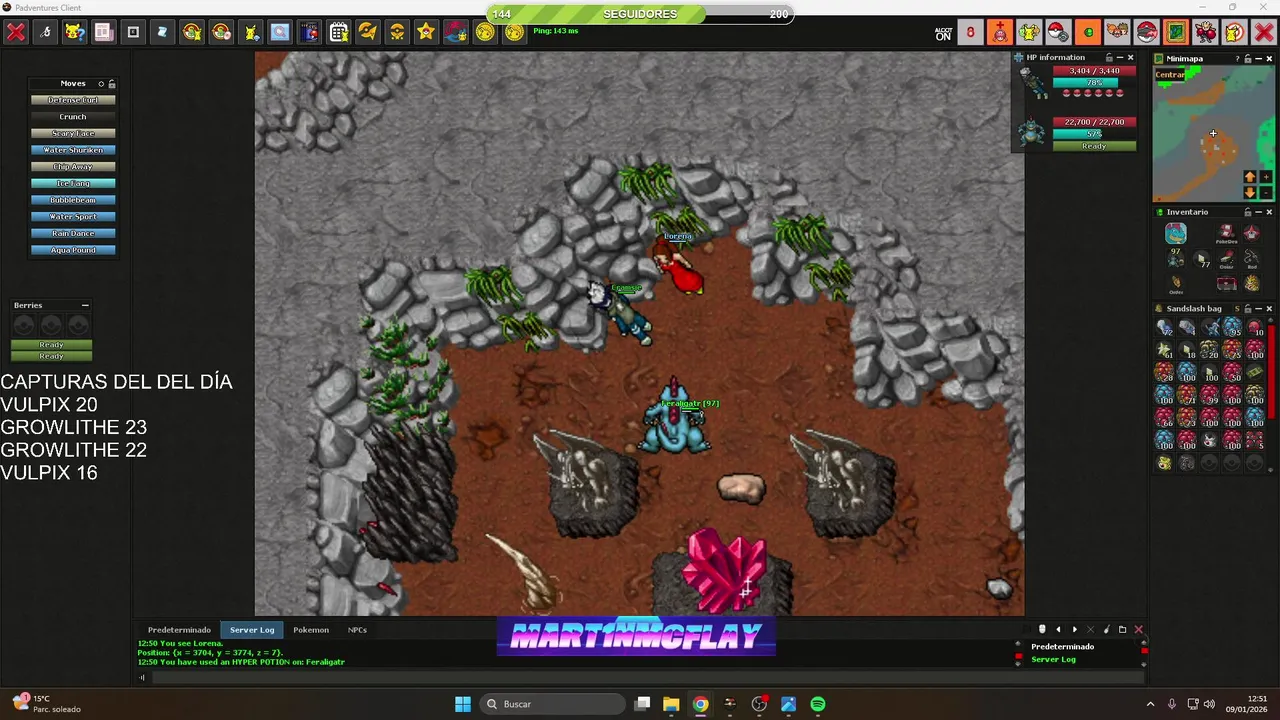Click the SEGUIDORES progress bar
This screenshot has height=720, width=1280.
(640, 14)
